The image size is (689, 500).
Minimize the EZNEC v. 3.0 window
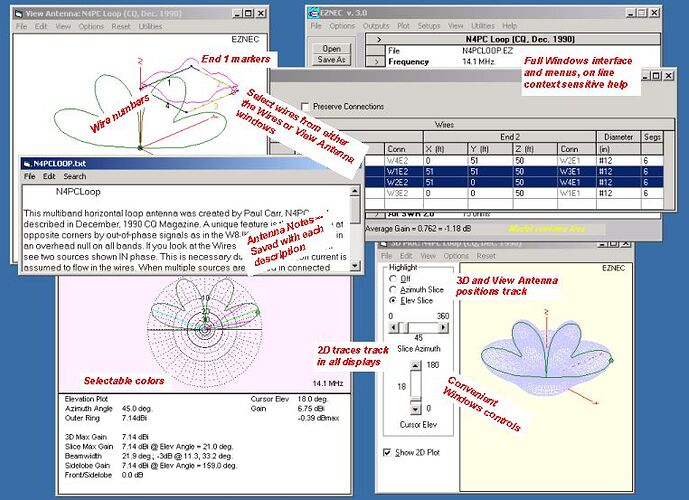pos(631,13)
